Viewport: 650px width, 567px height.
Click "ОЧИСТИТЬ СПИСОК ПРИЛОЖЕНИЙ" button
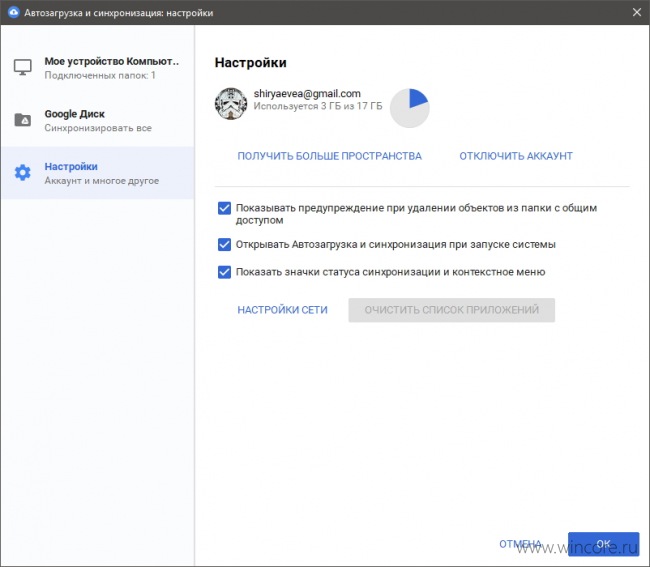(x=451, y=310)
